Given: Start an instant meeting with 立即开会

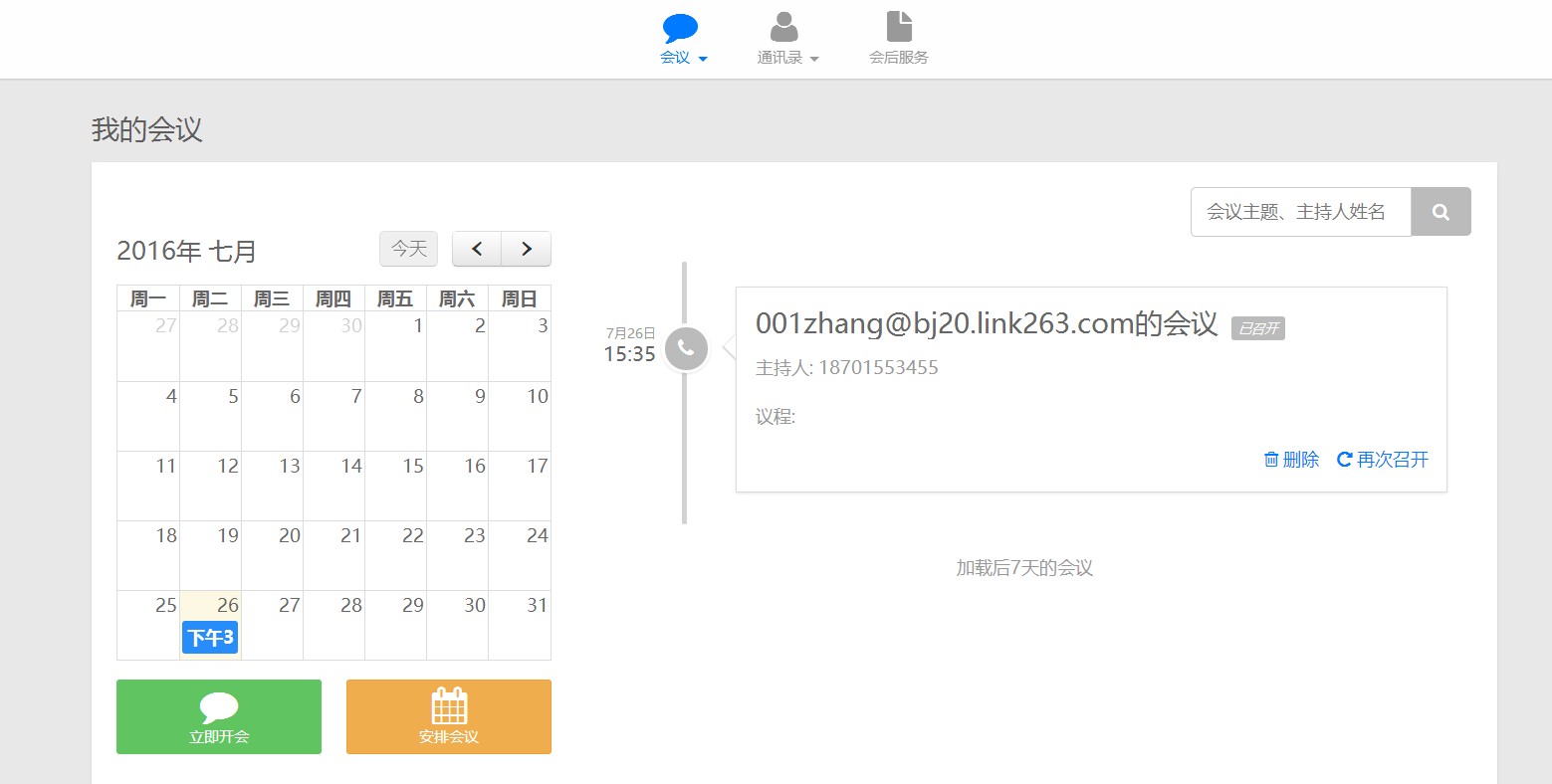Looking at the screenshot, I should pyautogui.click(x=219, y=716).
